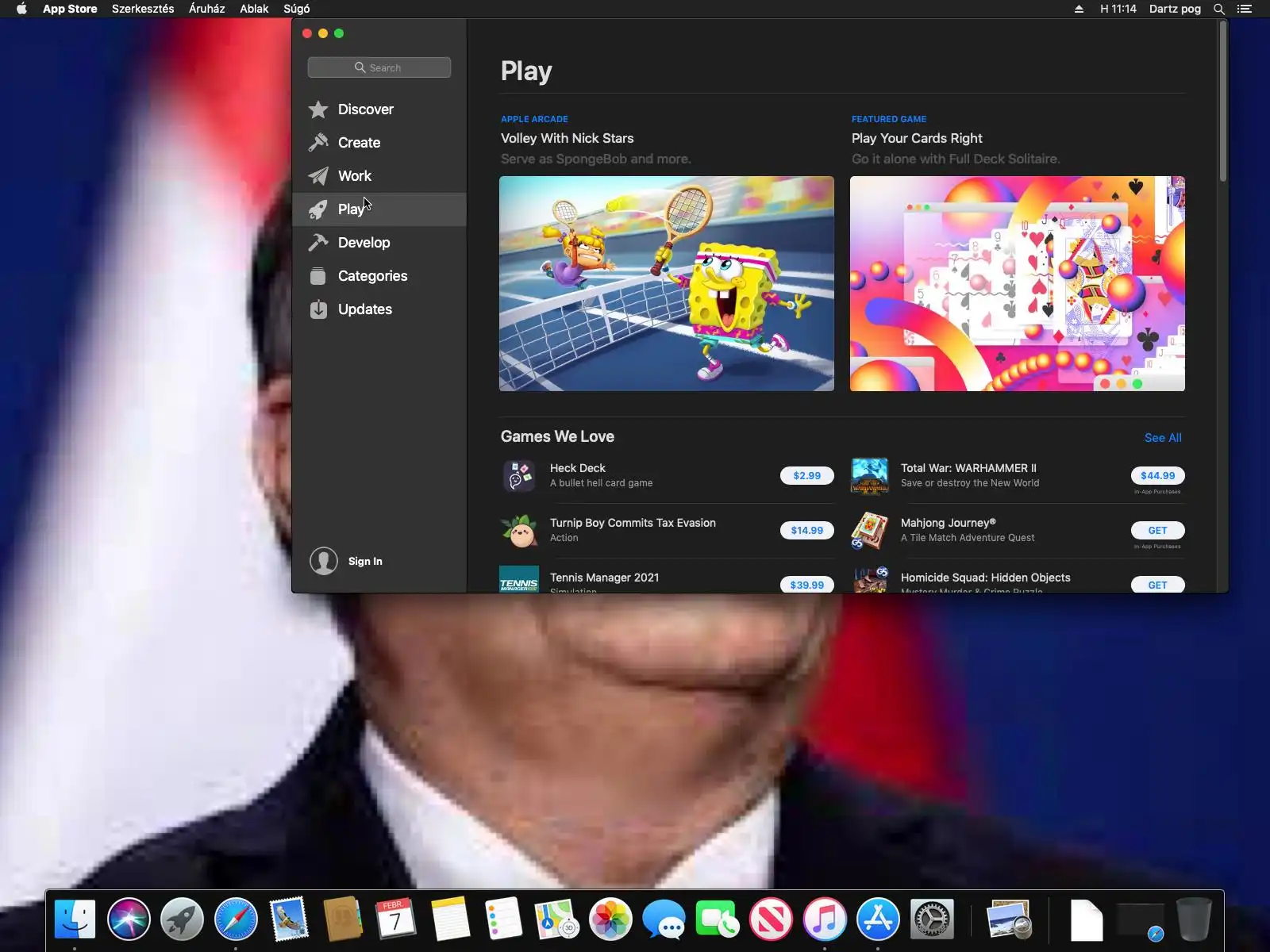Click the eject icon in menu bar
This screenshot has height=952, width=1270.
point(1079,9)
